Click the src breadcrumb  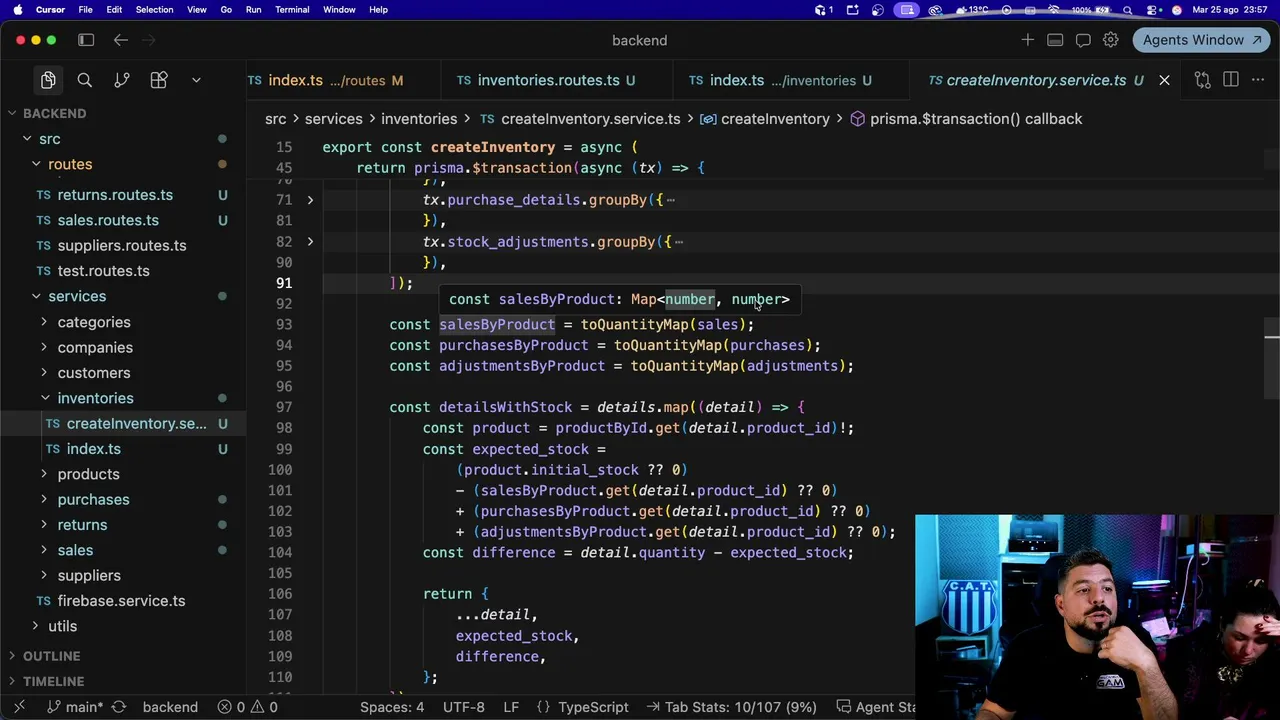click(x=275, y=119)
